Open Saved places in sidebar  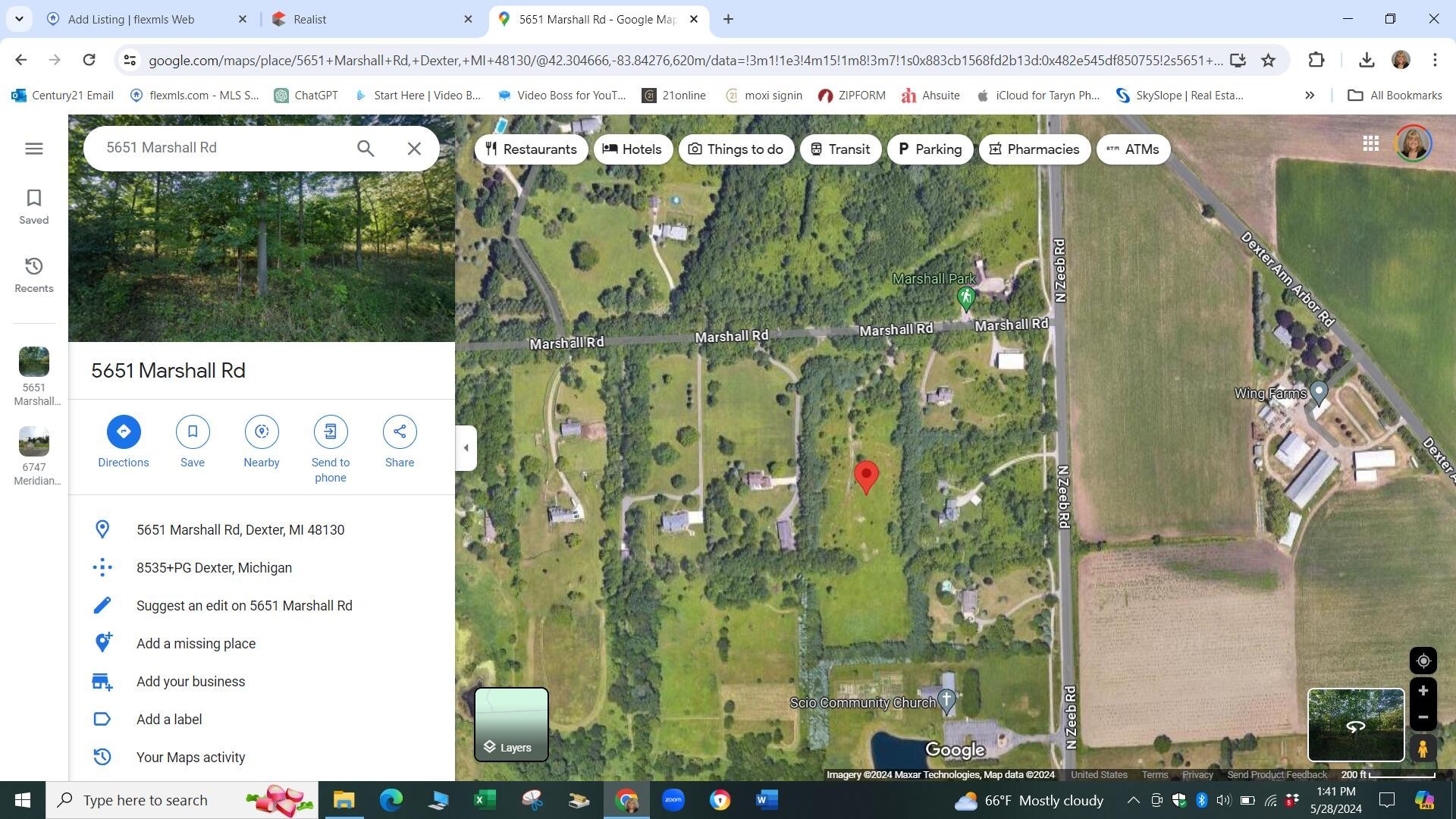(x=33, y=207)
